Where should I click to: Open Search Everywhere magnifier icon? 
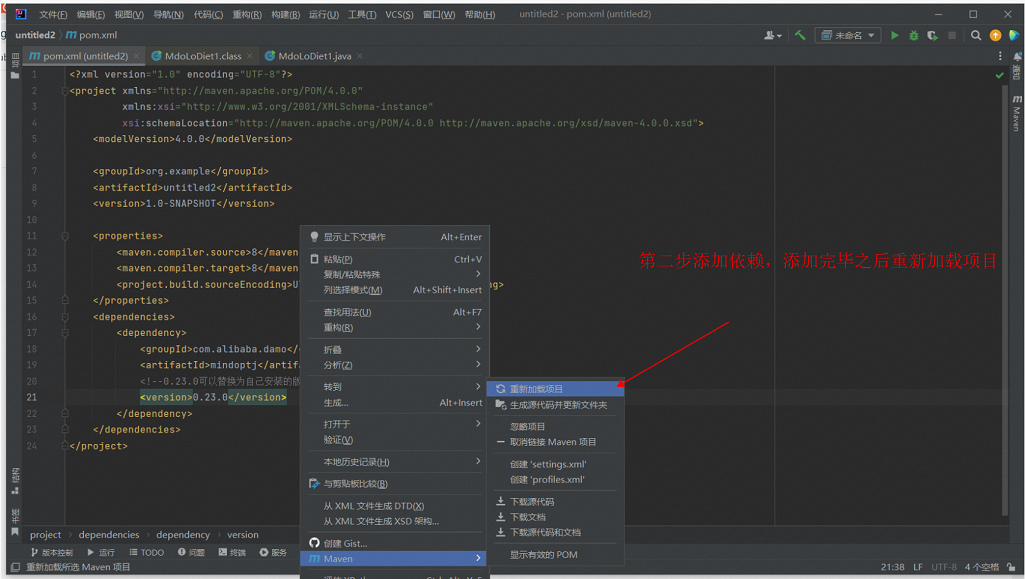pyautogui.click(x=975, y=35)
